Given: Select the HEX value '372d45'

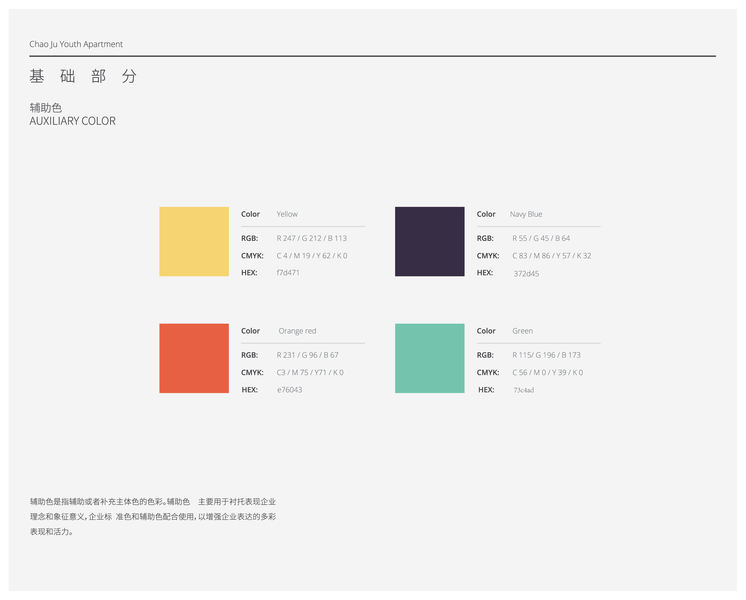Looking at the screenshot, I should point(526,274).
